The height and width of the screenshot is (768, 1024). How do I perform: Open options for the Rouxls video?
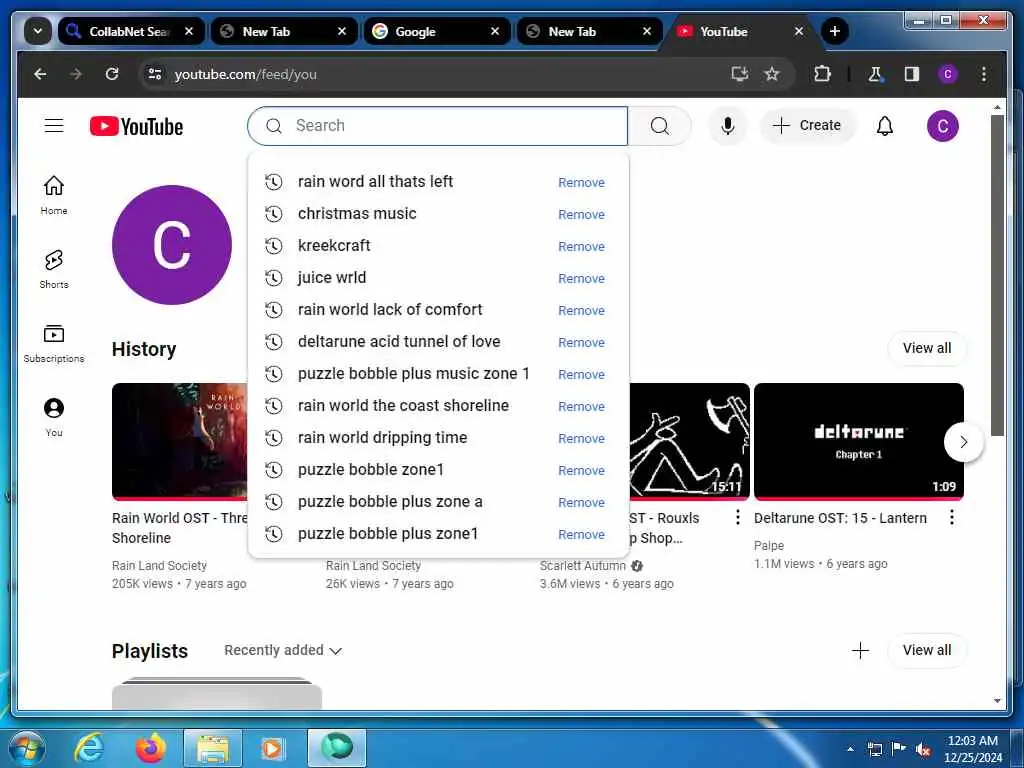click(x=737, y=518)
